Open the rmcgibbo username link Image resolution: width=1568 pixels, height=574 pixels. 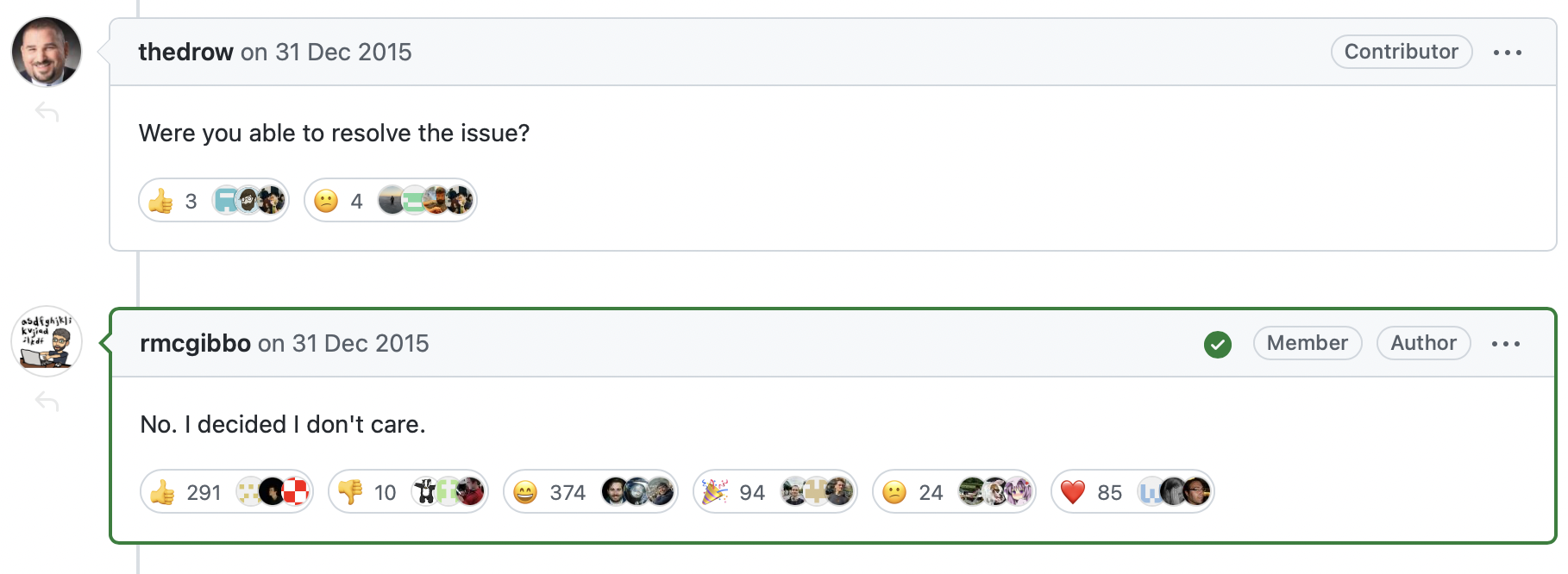tap(195, 343)
